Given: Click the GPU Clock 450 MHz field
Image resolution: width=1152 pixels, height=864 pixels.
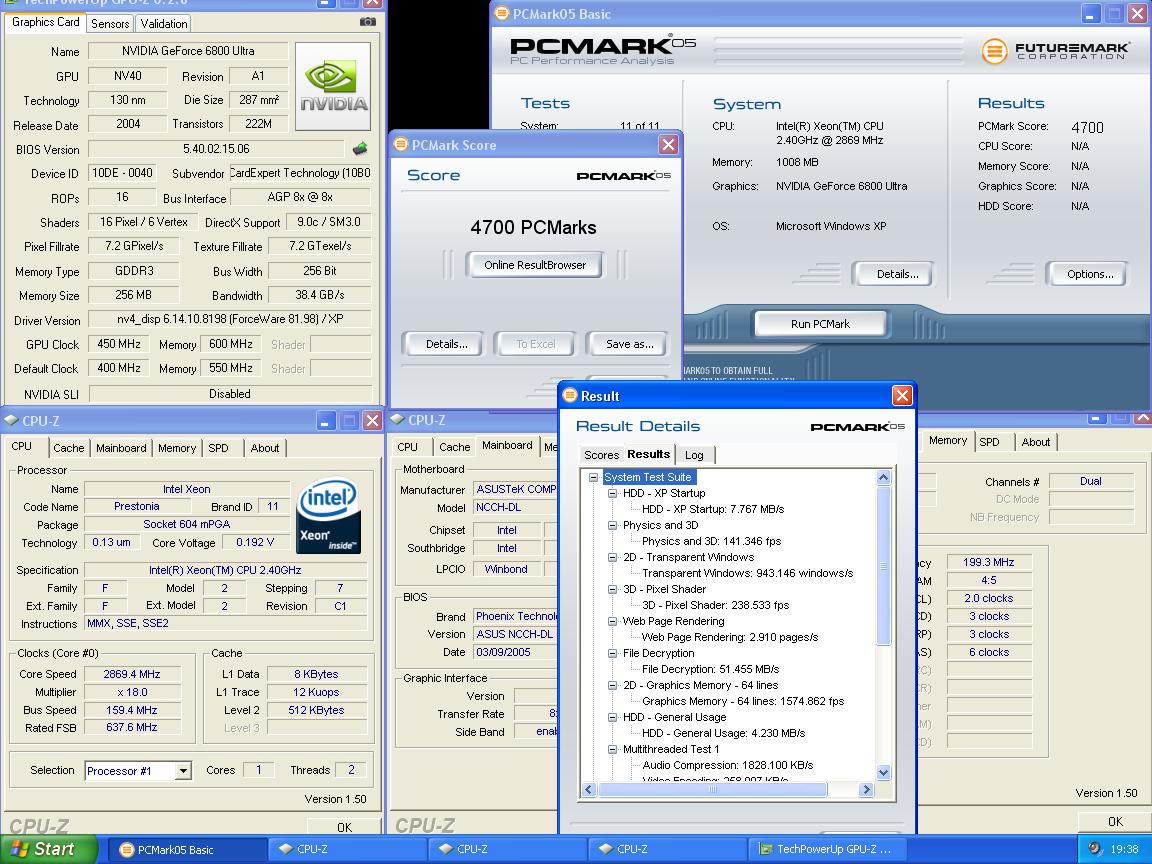Looking at the screenshot, I should point(119,344).
